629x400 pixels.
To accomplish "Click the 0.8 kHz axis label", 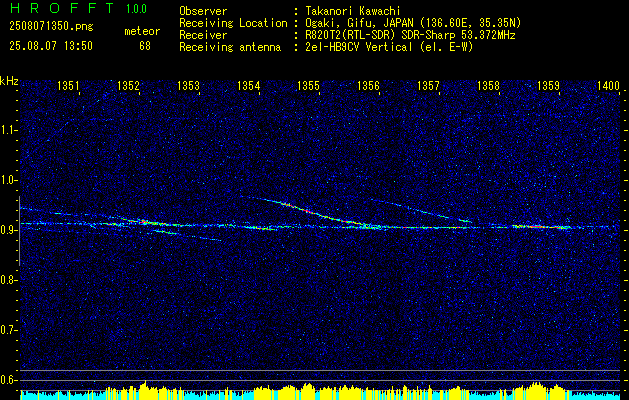I will (8, 280).
